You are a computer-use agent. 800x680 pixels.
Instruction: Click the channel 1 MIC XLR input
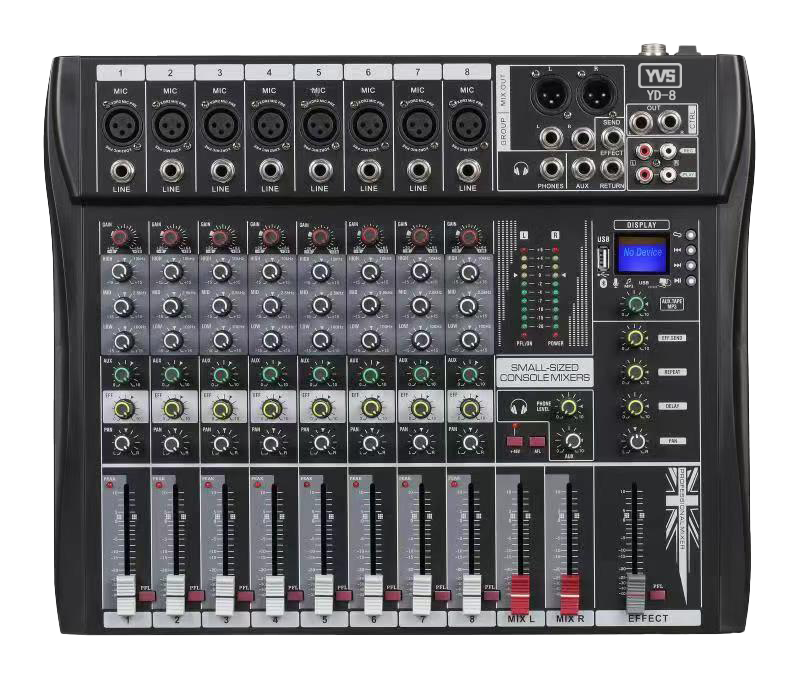122,126
